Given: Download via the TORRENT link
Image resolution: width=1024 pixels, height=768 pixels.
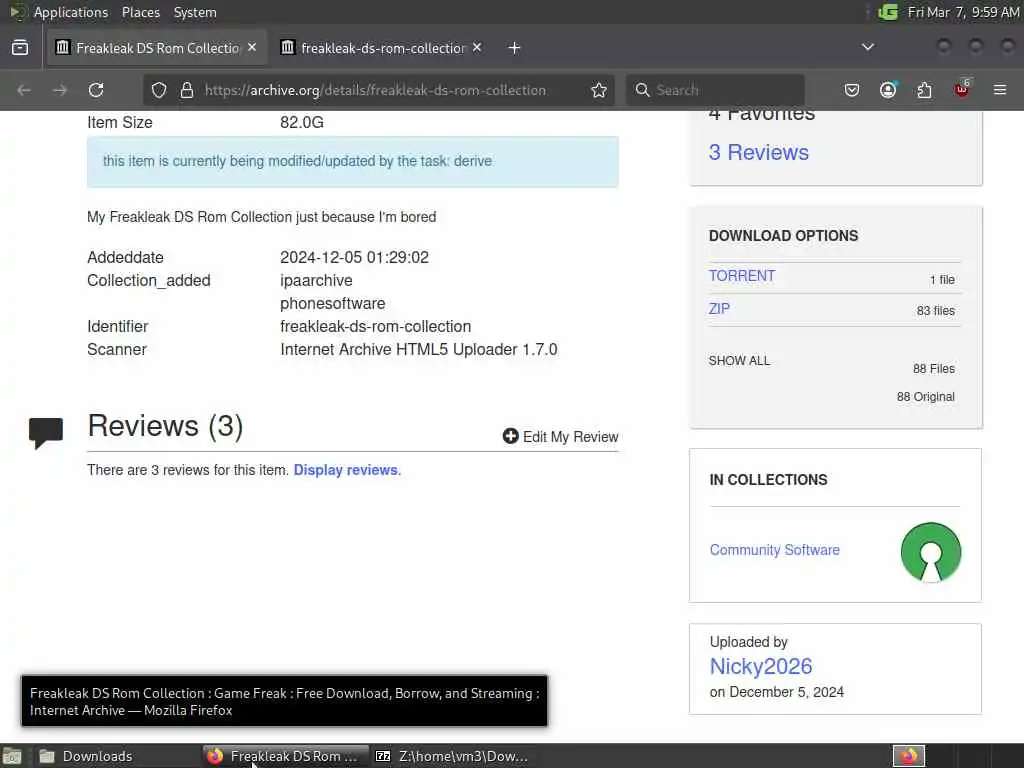Looking at the screenshot, I should coord(742,276).
